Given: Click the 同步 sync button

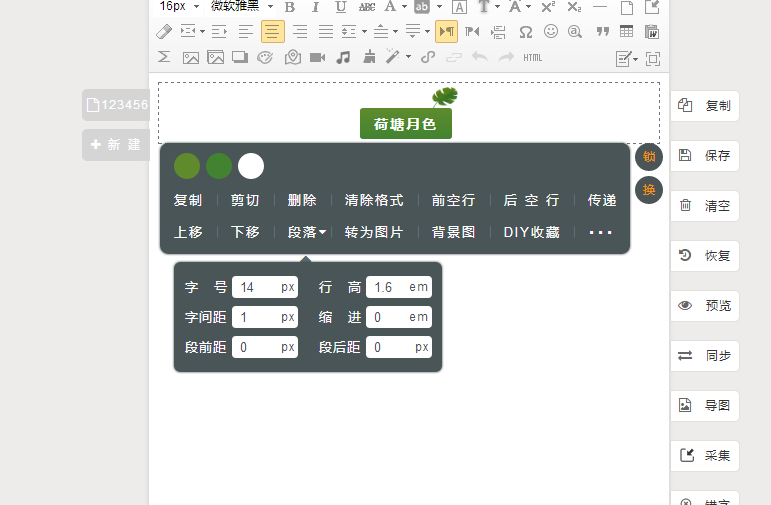Looking at the screenshot, I should pyautogui.click(x=705, y=356).
